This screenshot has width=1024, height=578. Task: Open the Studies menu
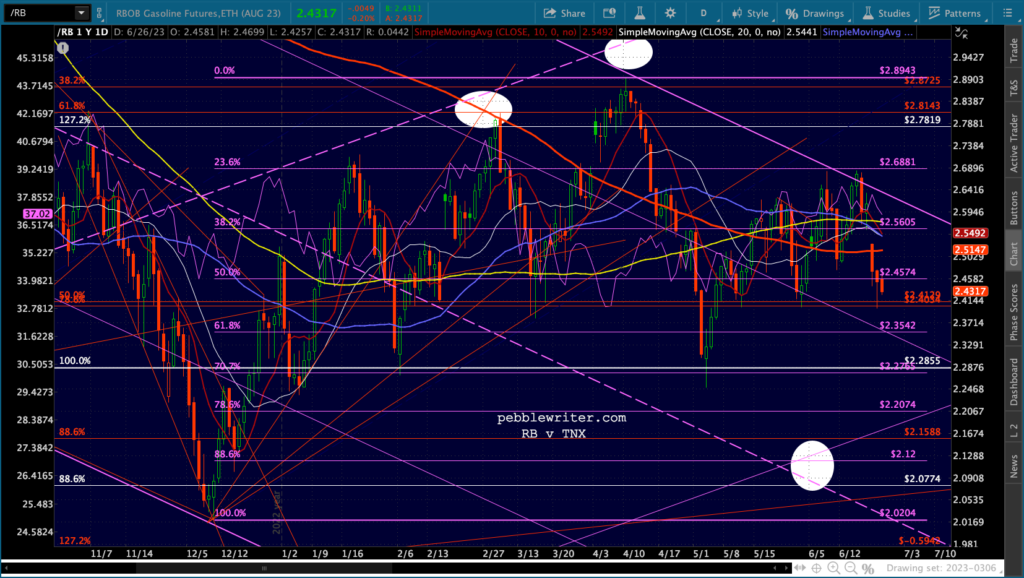pyautogui.click(x=886, y=13)
